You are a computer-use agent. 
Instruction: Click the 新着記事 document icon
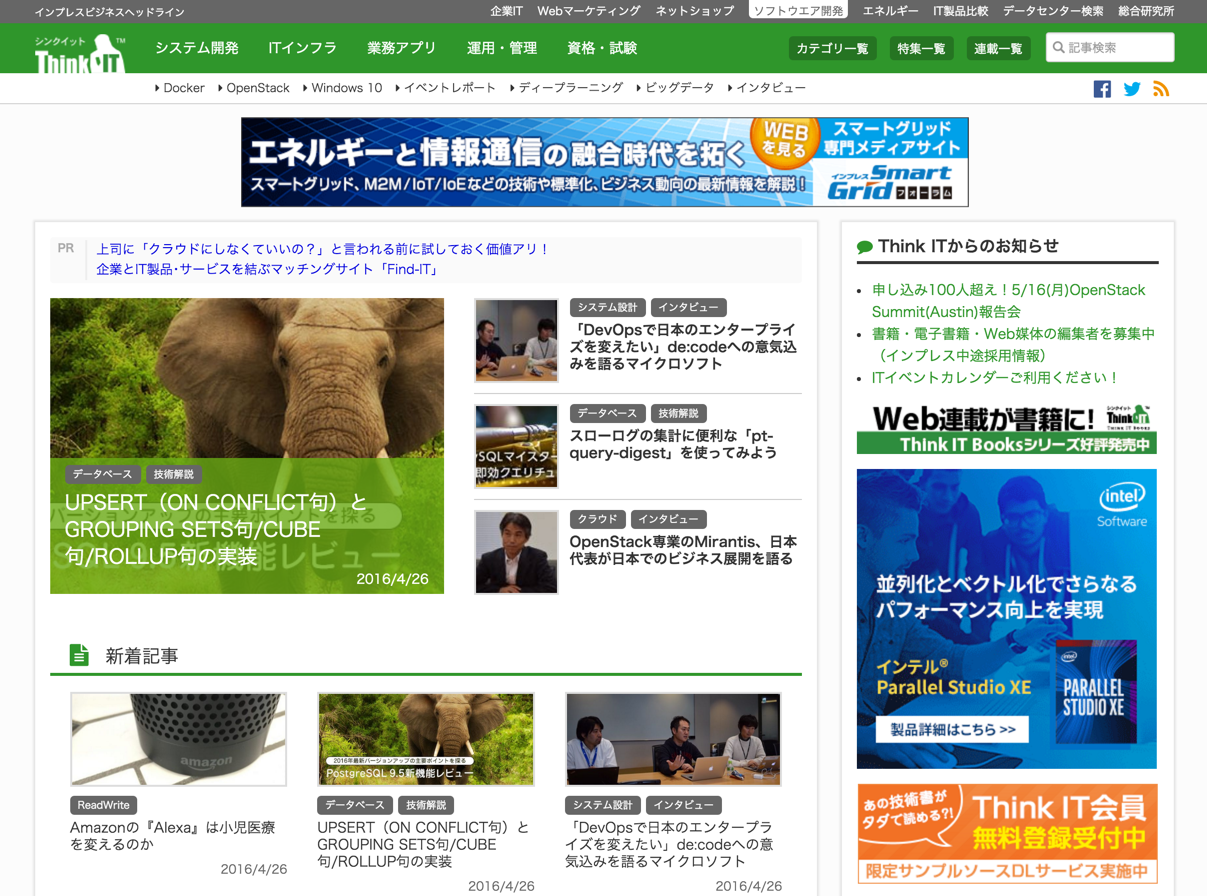click(x=79, y=655)
